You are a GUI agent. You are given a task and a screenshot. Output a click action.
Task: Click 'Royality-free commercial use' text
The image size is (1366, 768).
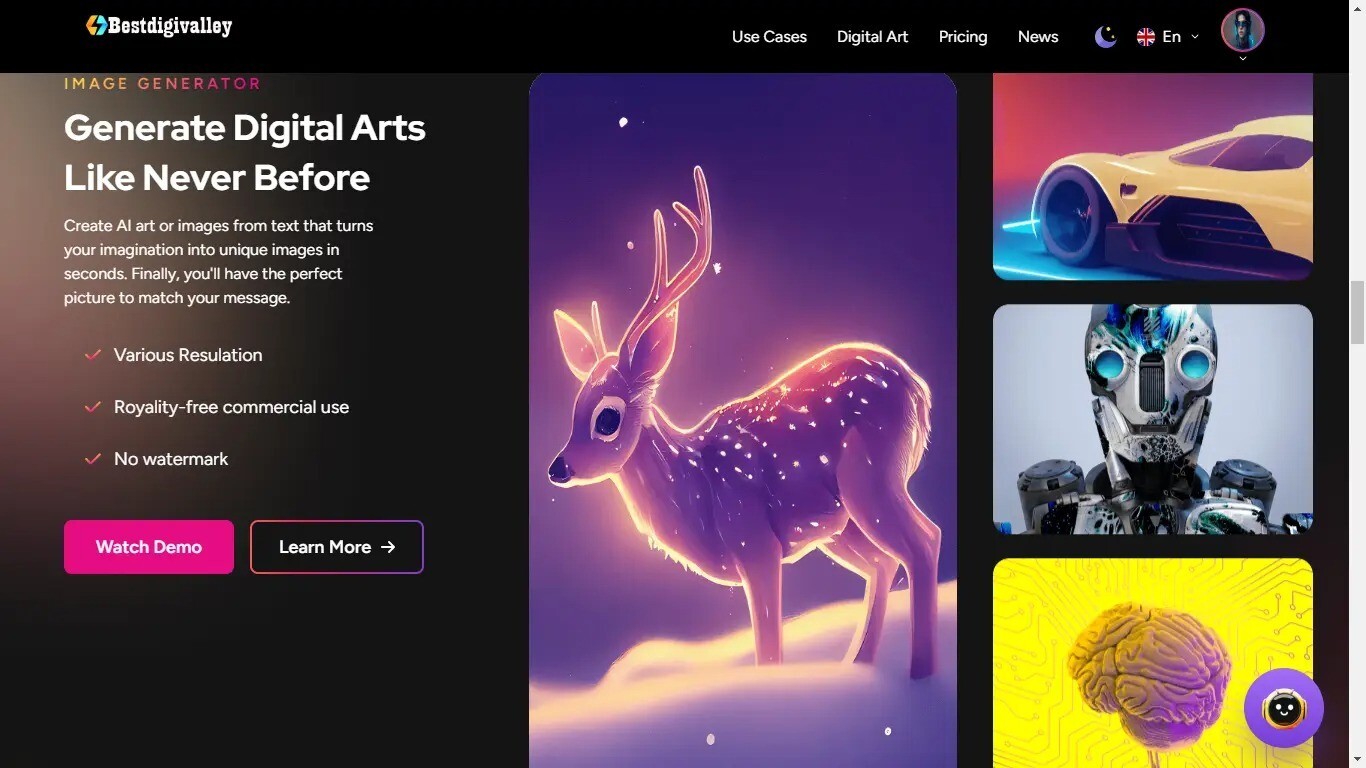click(231, 407)
